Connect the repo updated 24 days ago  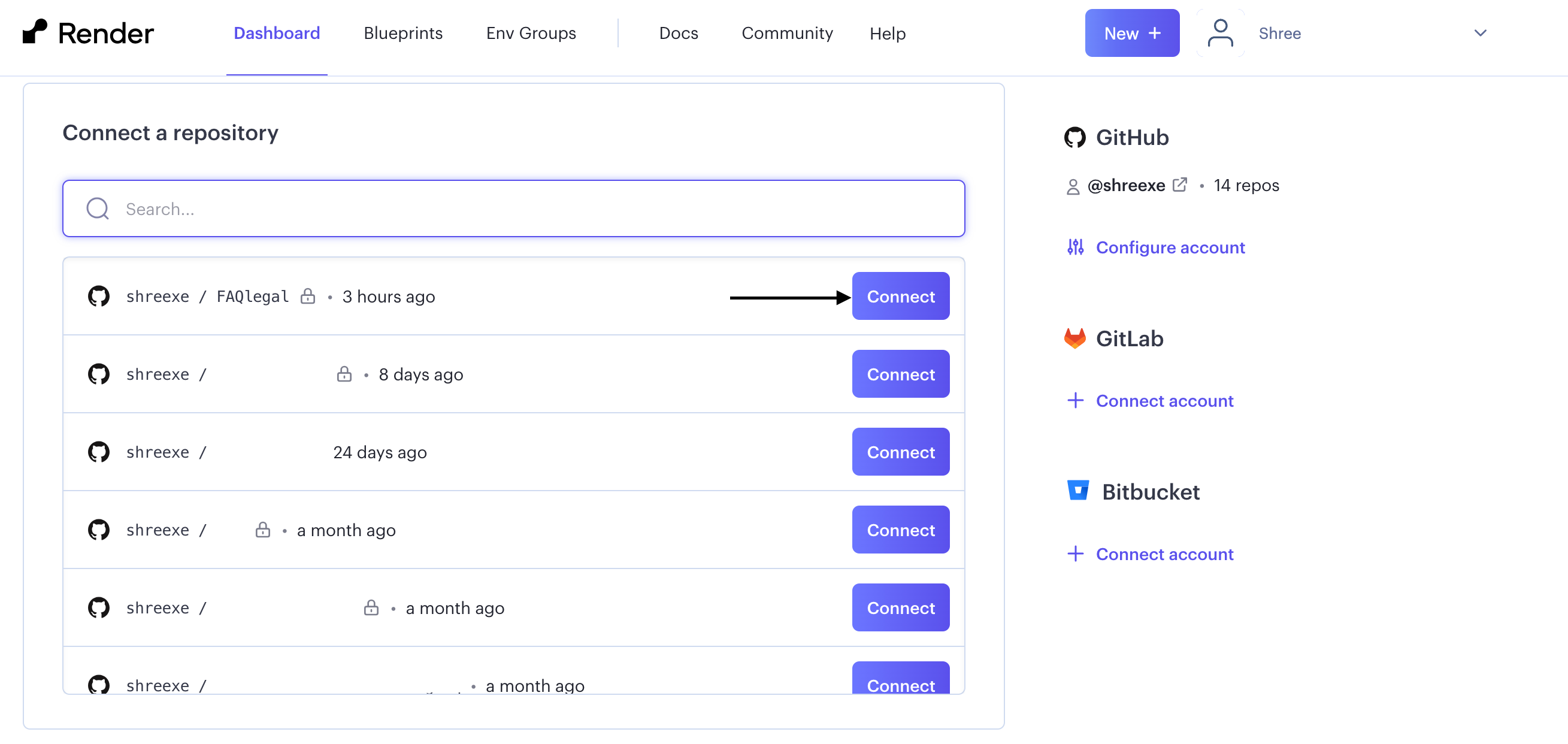[x=900, y=452]
